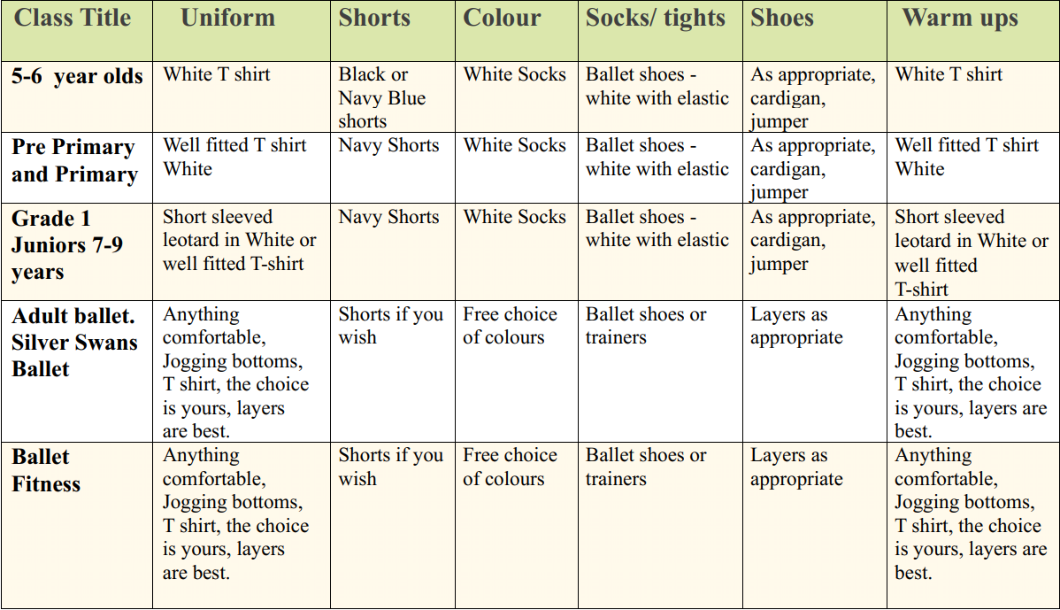
Task: Select "Shorts if you wish" in Adult ballet row
Action: pyautogui.click(x=390, y=326)
